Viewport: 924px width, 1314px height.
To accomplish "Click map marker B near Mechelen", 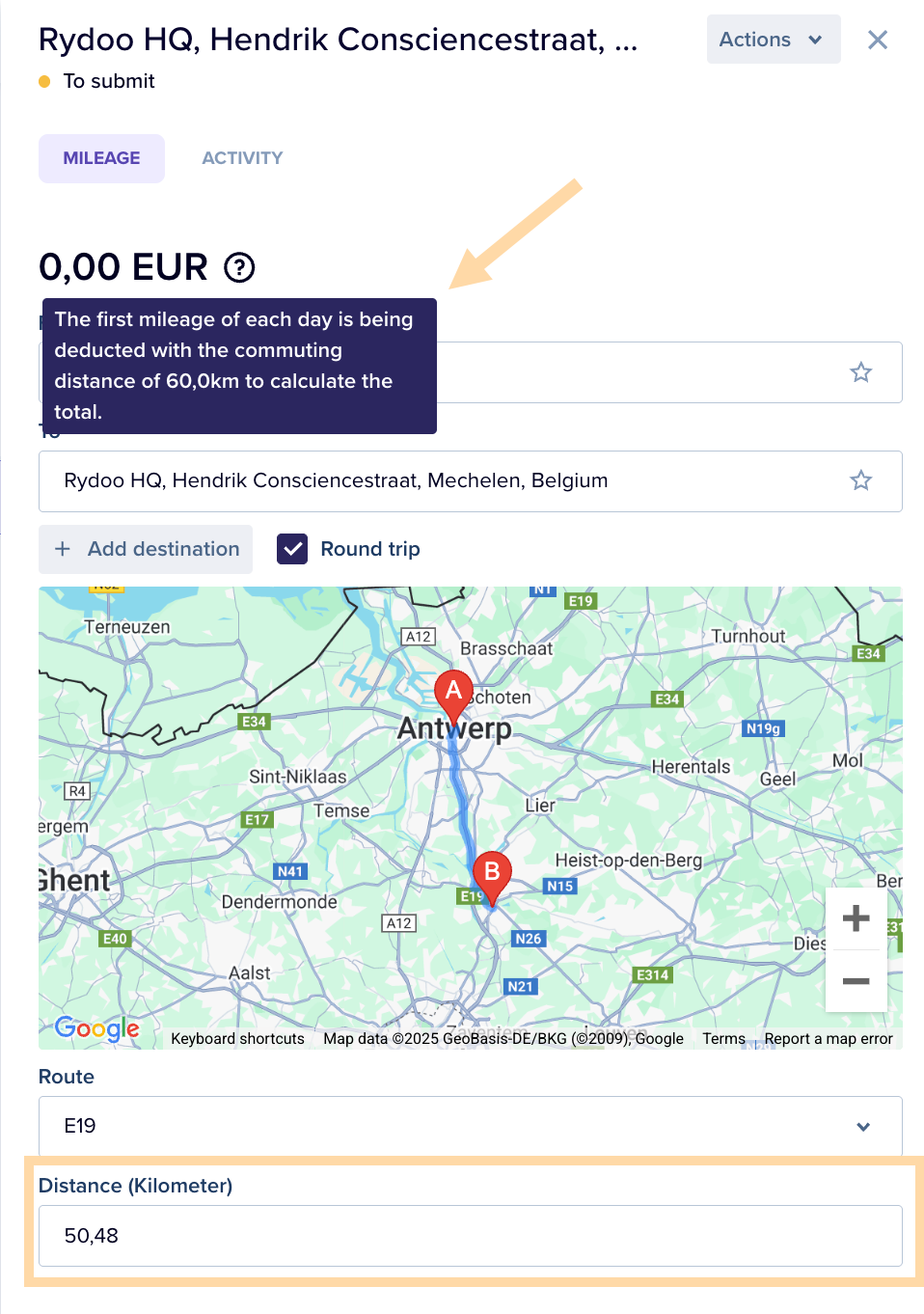I will pos(492,874).
